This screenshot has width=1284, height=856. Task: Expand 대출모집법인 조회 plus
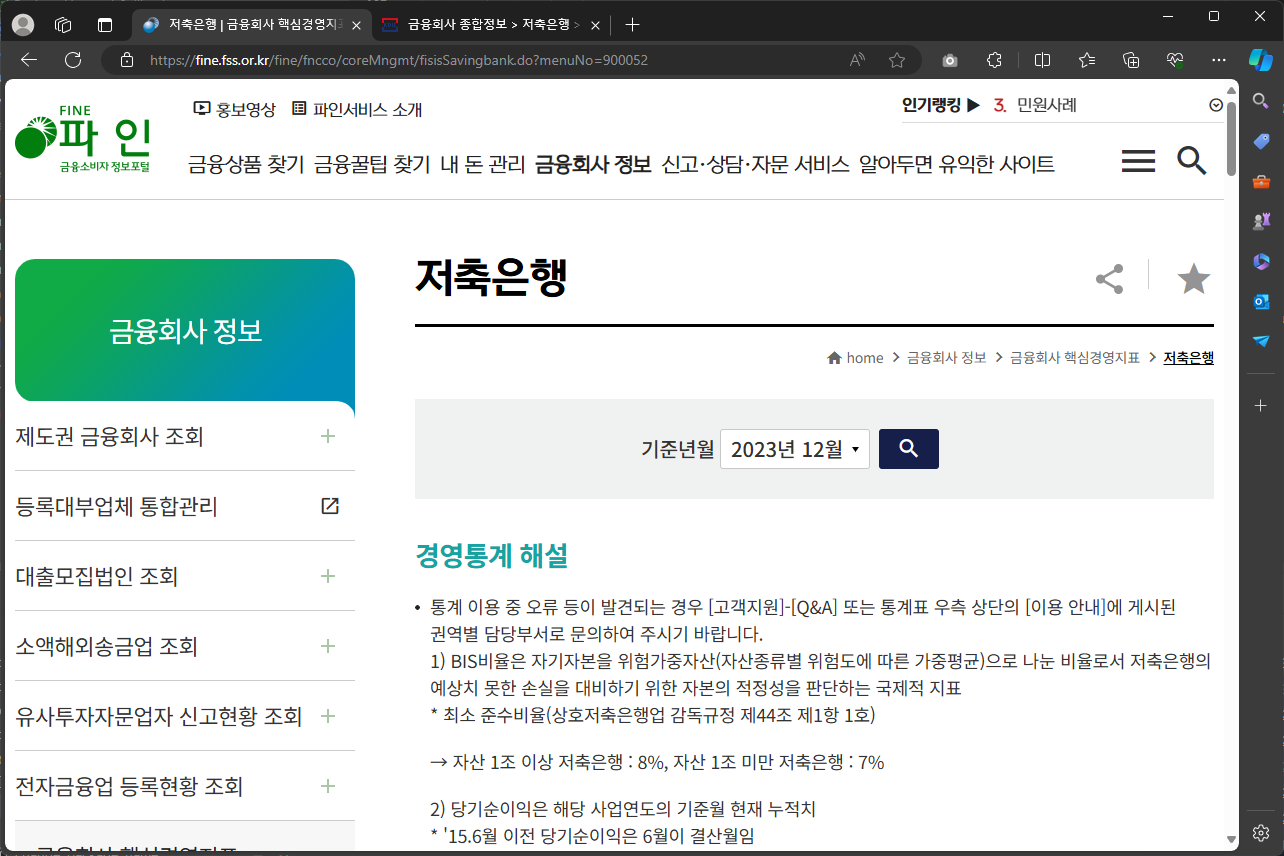click(327, 576)
